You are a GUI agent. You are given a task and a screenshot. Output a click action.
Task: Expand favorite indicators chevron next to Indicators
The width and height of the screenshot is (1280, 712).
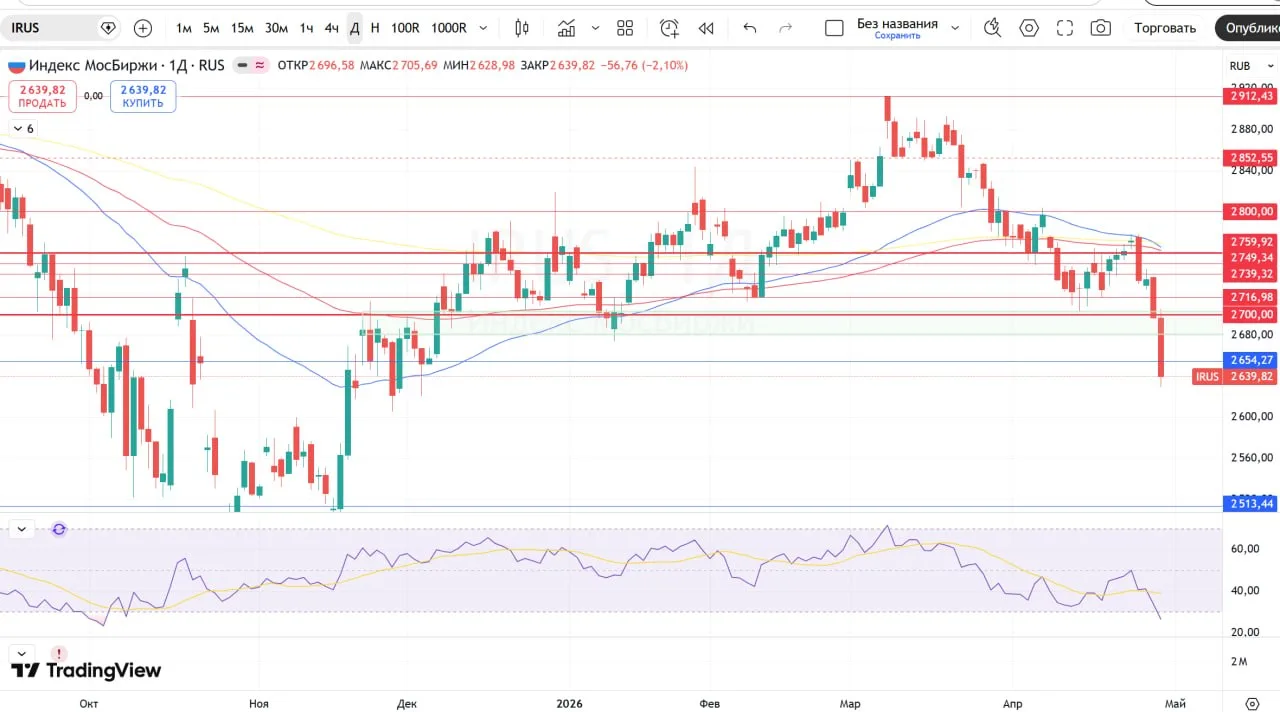[596, 28]
